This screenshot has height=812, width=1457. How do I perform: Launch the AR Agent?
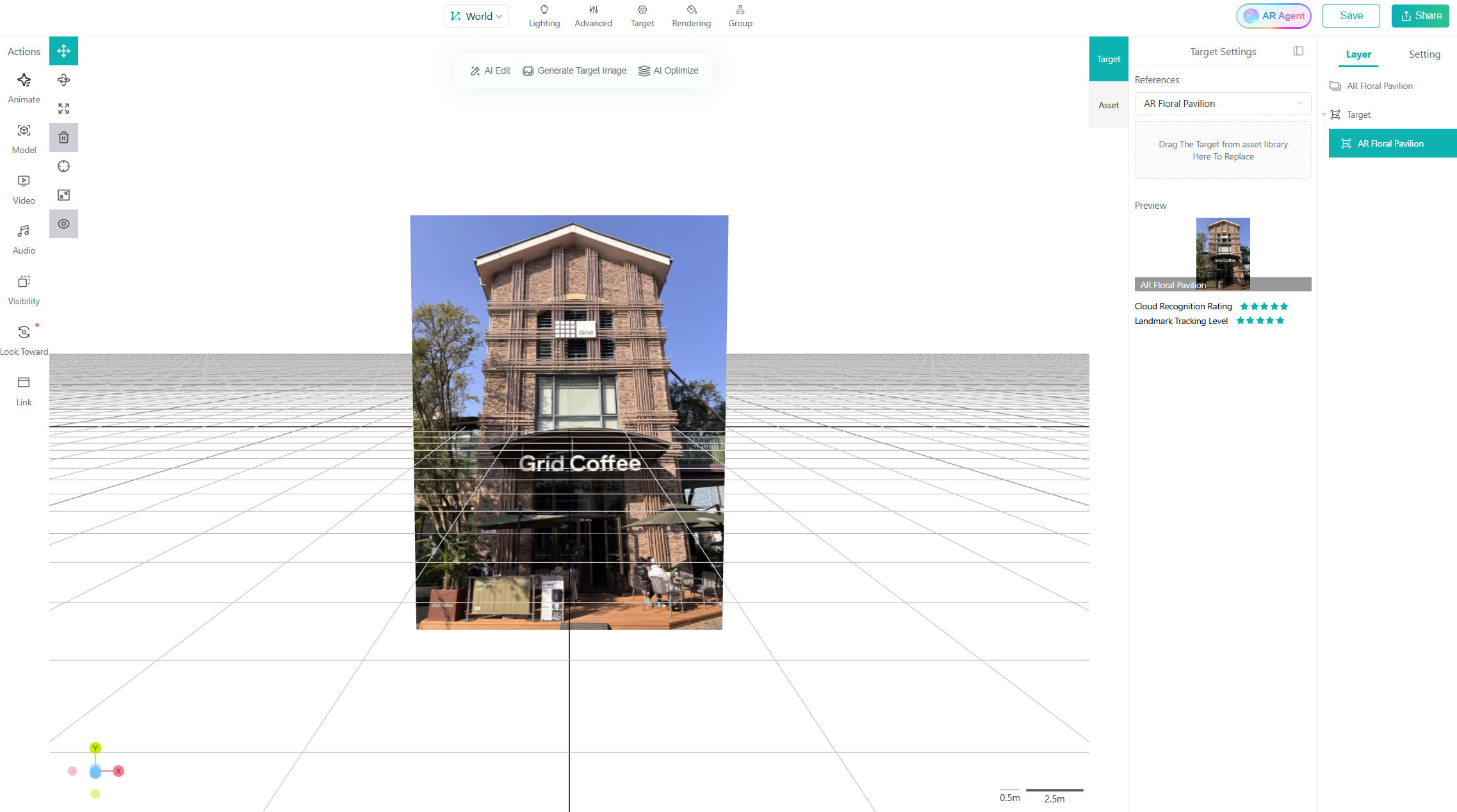click(x=1274, y=16)
